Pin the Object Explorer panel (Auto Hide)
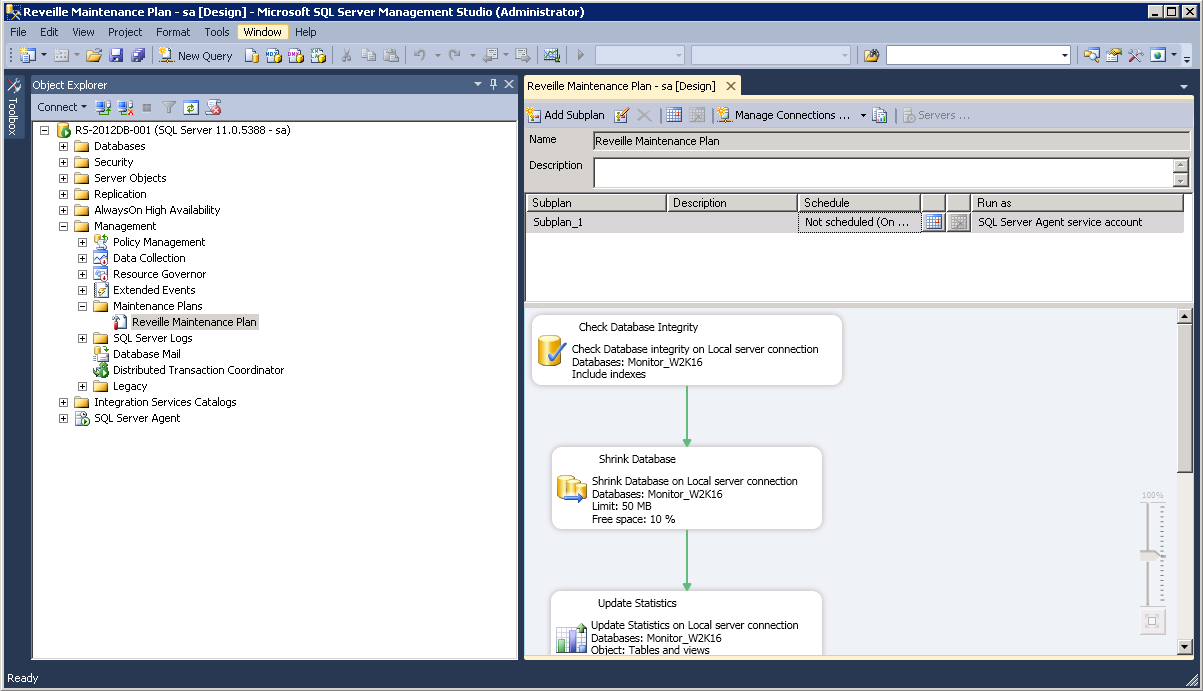 click(493, 85)
